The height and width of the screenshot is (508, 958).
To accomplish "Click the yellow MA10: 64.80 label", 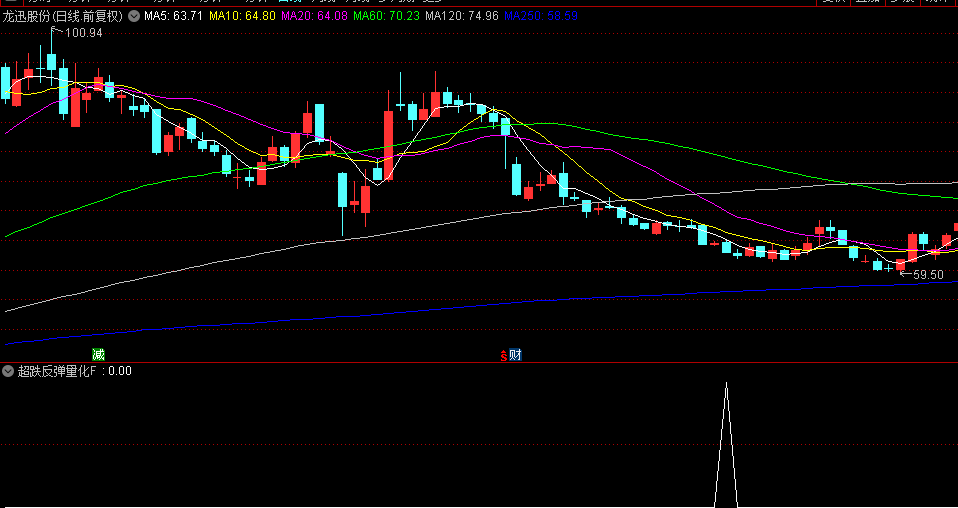I will click(242, 16).
